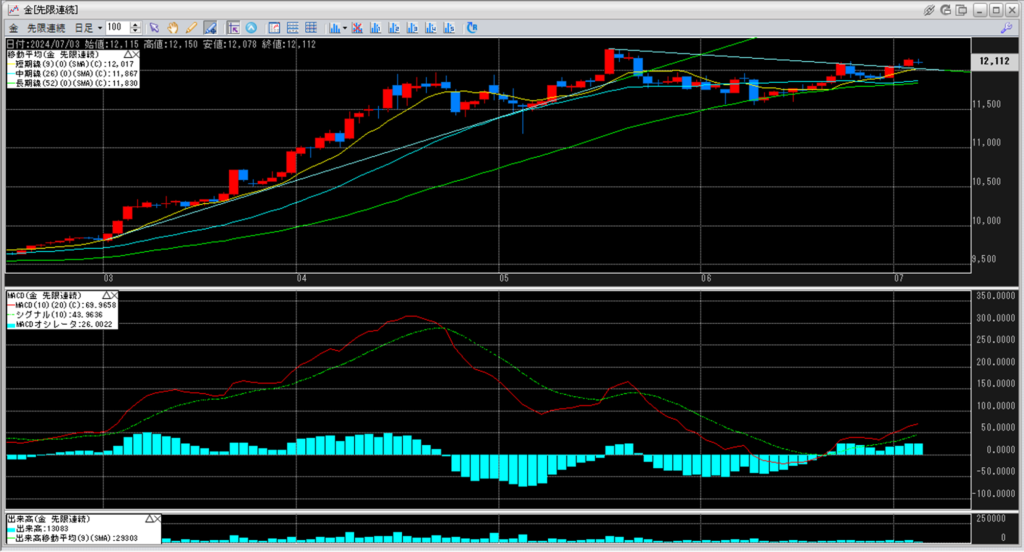Increase the bar count spinner value

[134, 24]
